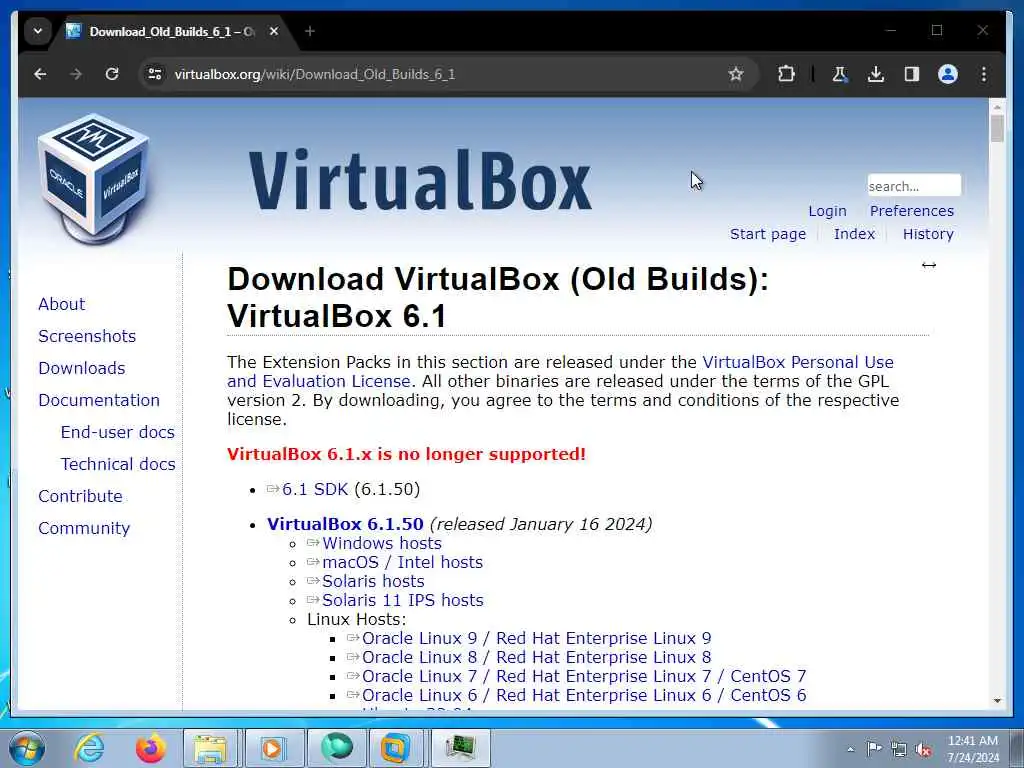Add a new browser tab
The height and width of the screenshot is (768, 1024).
tap(310, 31)
